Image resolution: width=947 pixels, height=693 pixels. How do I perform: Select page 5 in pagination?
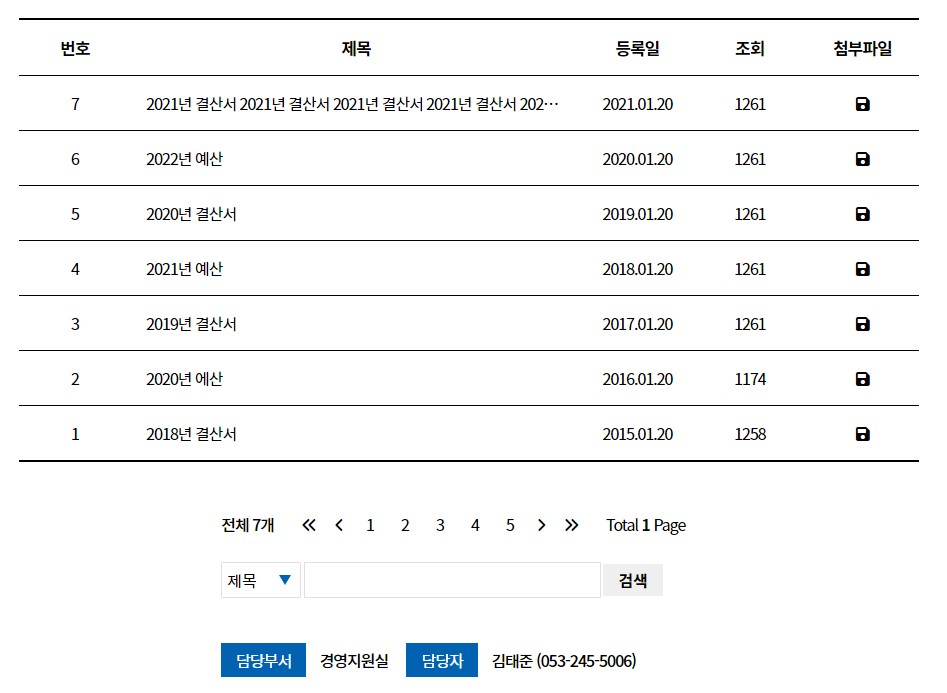510,525
